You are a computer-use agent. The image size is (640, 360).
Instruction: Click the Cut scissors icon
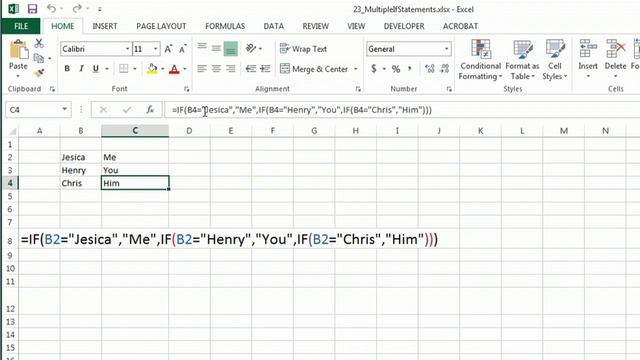click(x=39, y=43)
